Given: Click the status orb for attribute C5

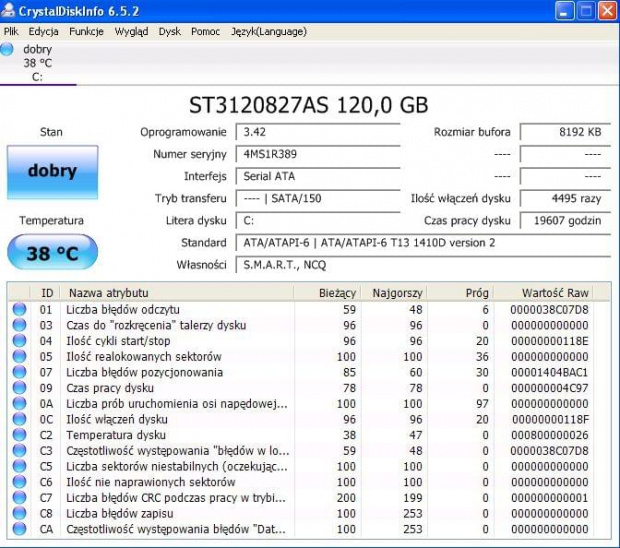Looking at the screenshot, I should tap(19, 466).
